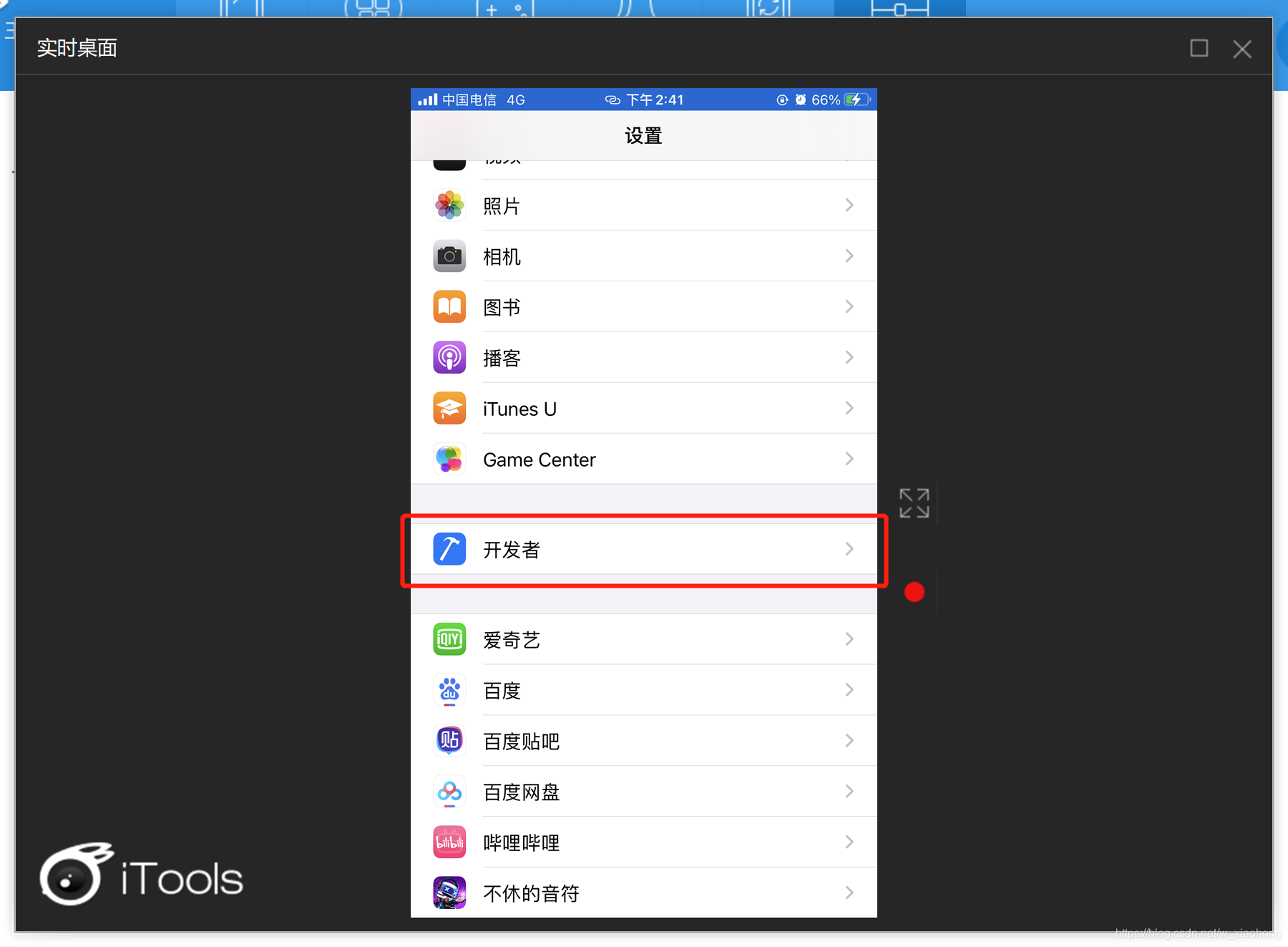The image size is (1288, 947).
Task: Select the 百度贴吧 label
Action: (x=522, y=742)
